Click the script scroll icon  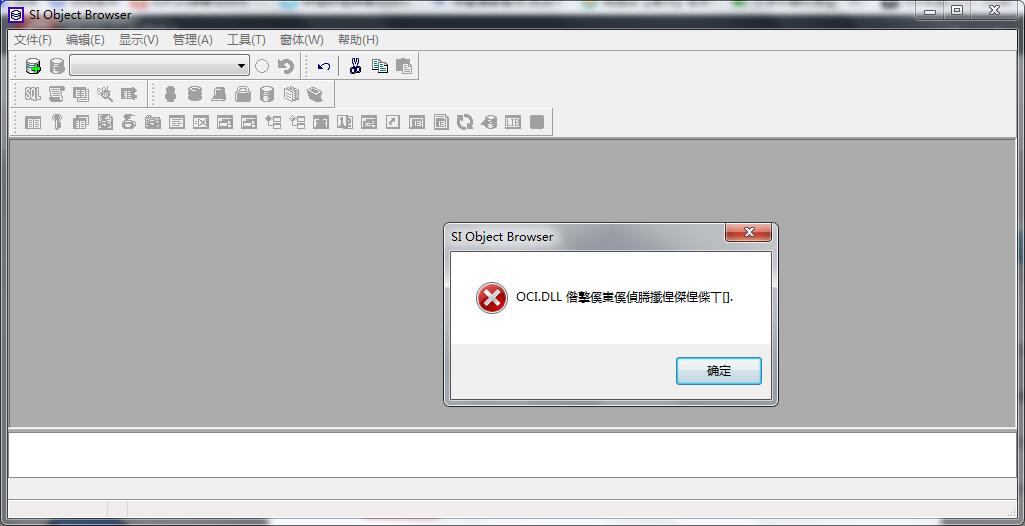click(x=57, y=94)
